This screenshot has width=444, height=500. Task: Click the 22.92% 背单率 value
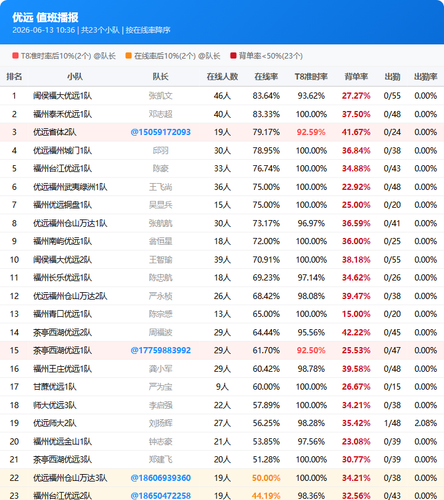click(x=356, y=187)
